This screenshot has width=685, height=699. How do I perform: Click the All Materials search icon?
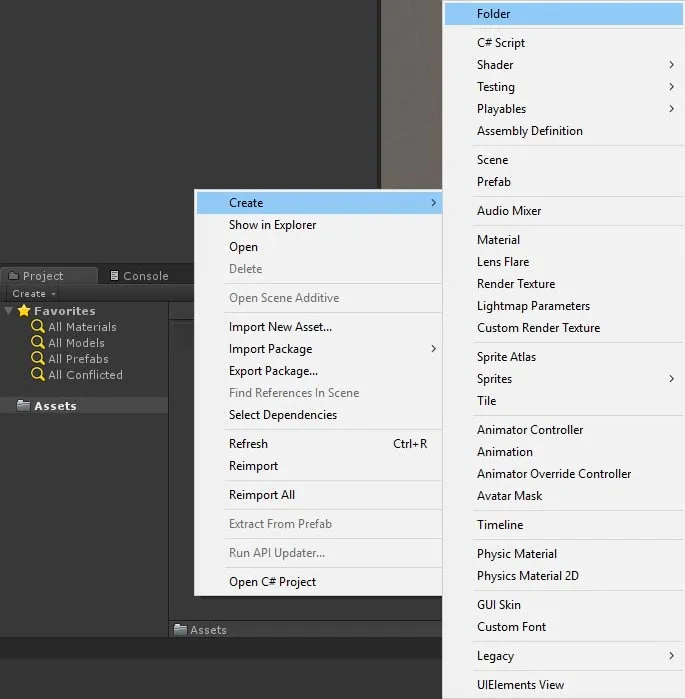pyautogui.click(x=38, y=327)
